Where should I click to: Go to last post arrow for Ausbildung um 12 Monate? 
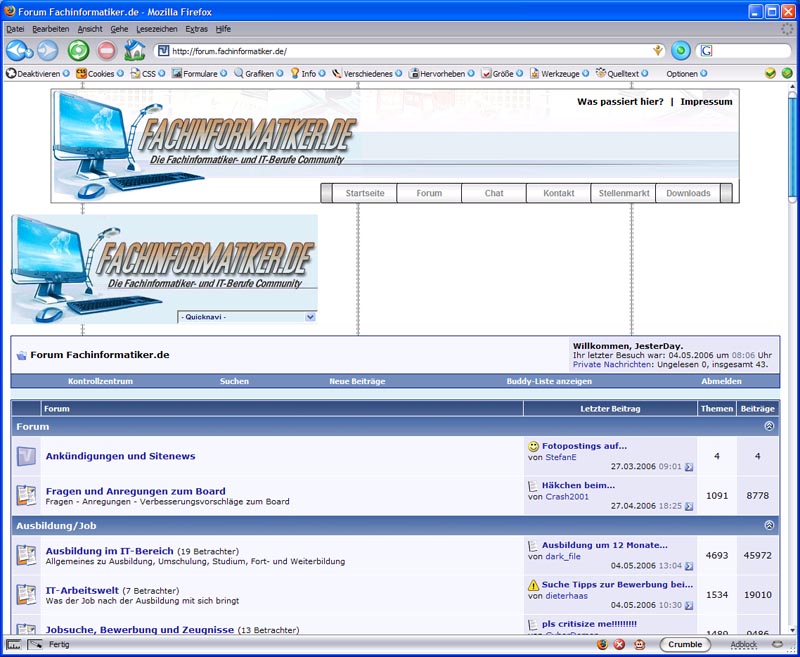[689, 566]
